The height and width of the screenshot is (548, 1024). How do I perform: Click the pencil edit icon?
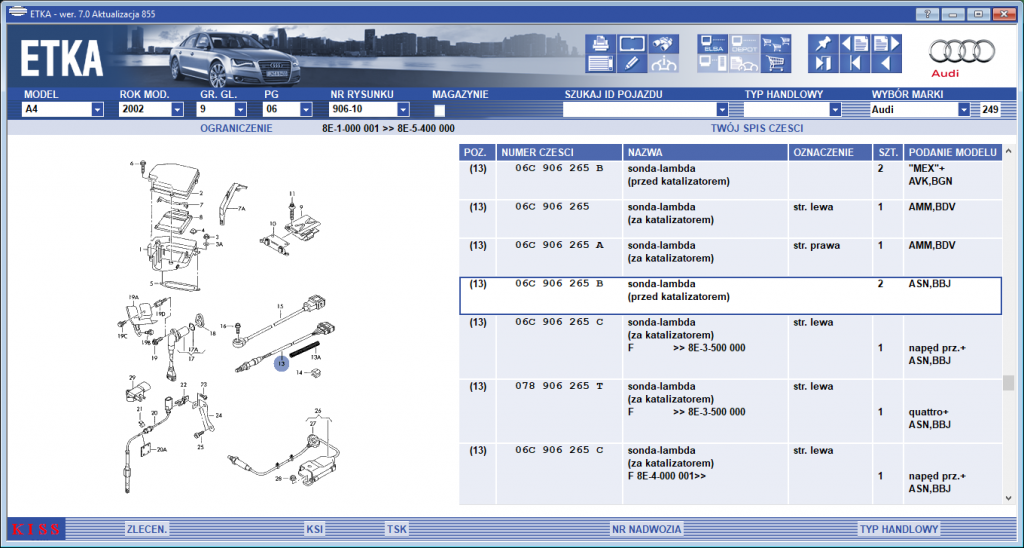632,63
